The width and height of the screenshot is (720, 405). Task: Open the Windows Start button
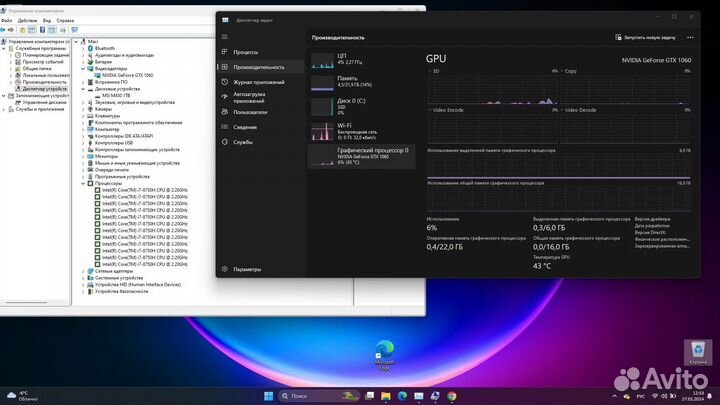(x=269, y=396)
